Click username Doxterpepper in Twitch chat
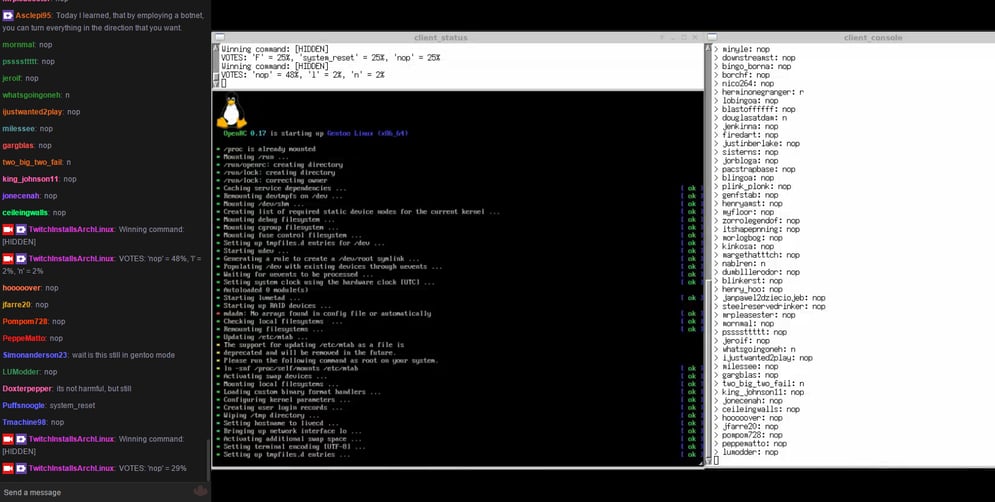Viewport: 995px width, 502px height. pyautogui.click(x=27, y=388)
